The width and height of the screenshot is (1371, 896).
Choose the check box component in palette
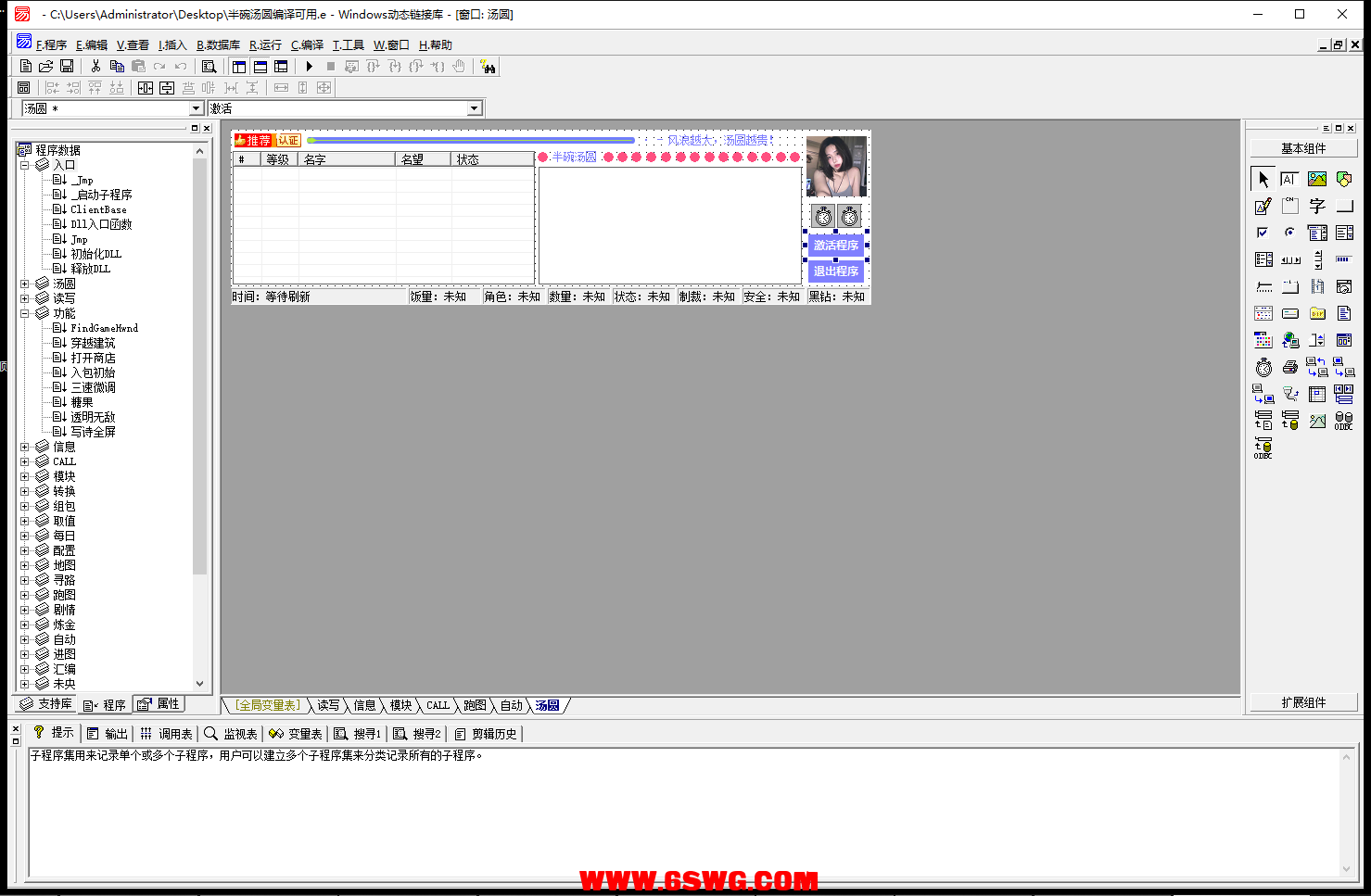pyautogui.click(x=1263, y=233)
